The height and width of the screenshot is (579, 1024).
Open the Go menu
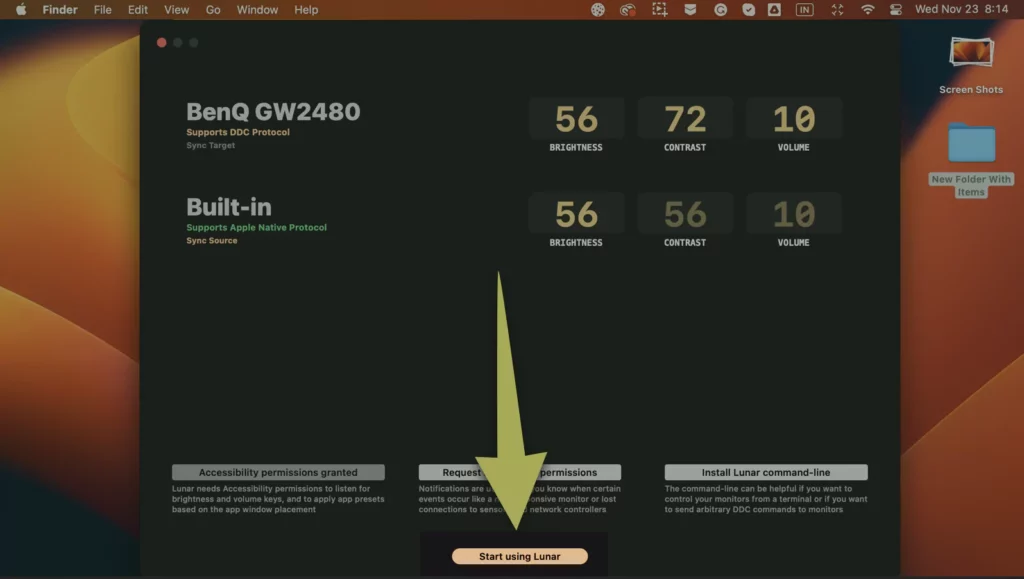(x=213, y=10)
